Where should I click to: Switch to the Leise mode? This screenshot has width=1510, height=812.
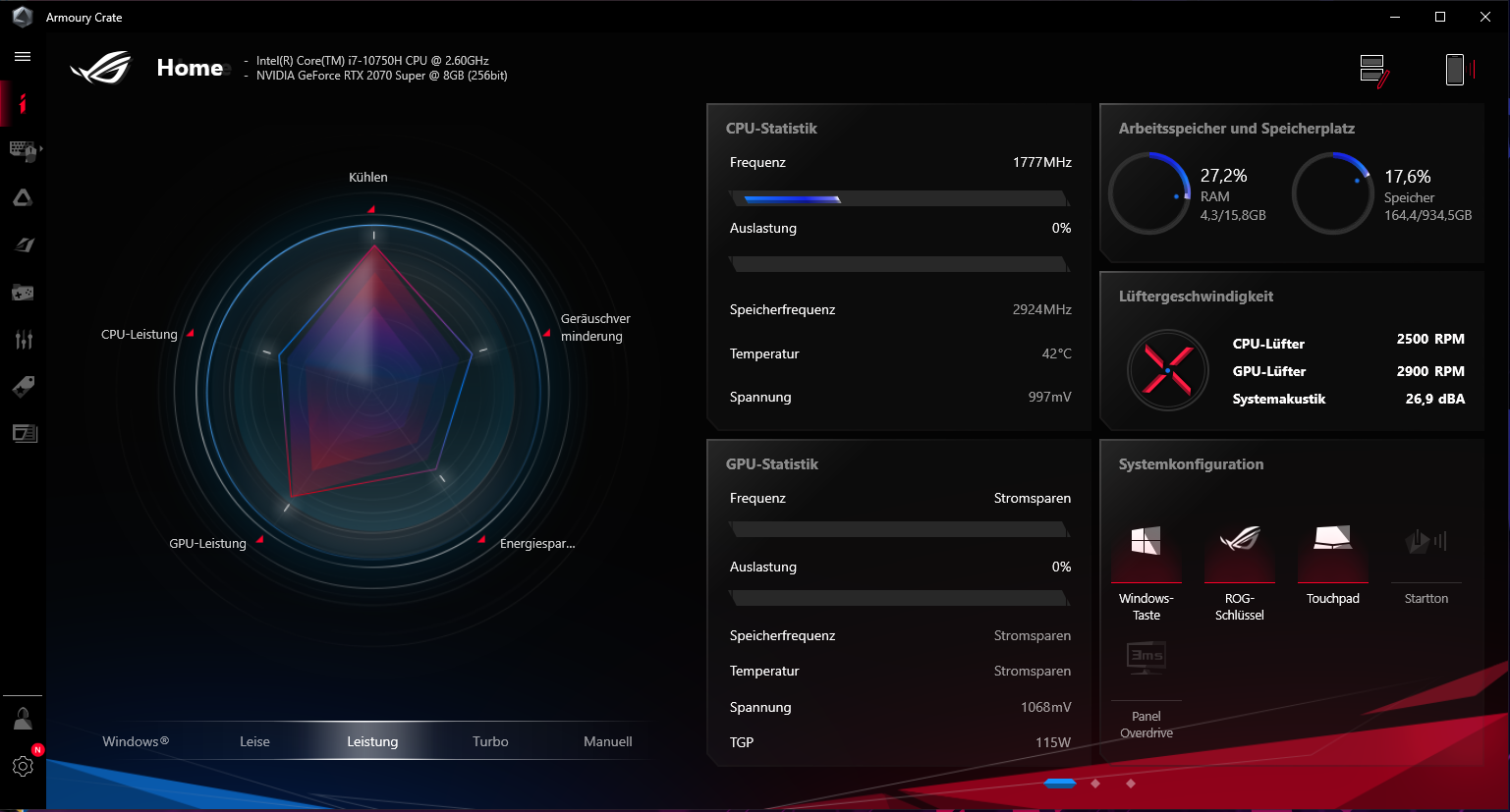(x=254, y=741)
